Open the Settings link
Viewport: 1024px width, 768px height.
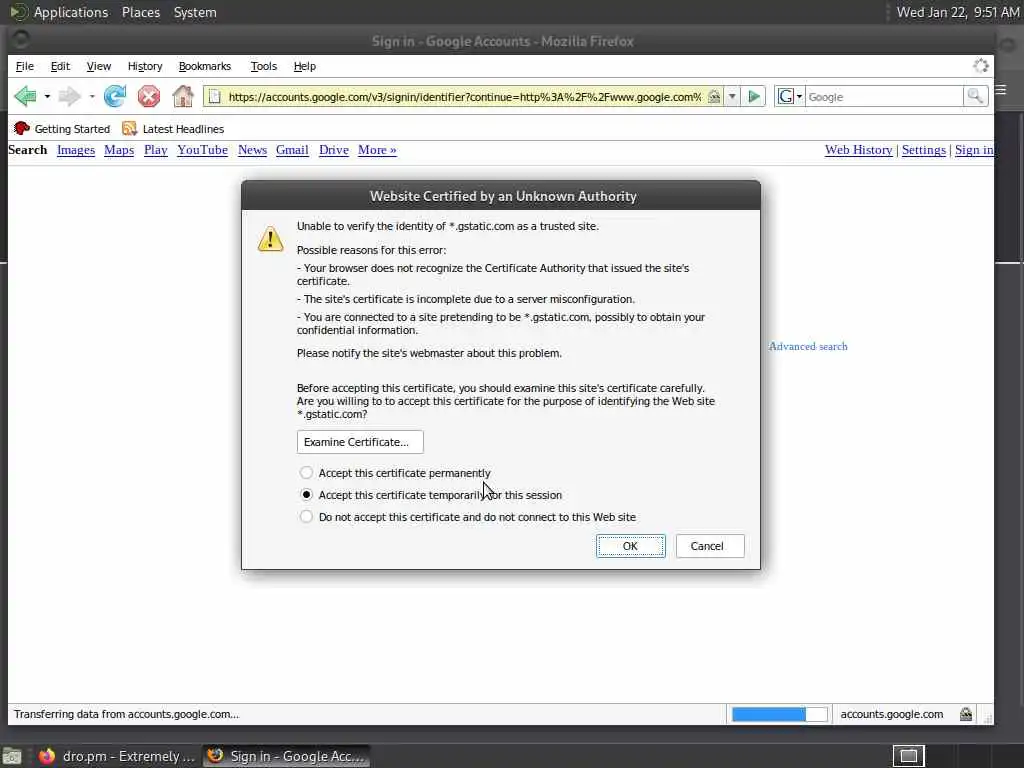(923, 150)
